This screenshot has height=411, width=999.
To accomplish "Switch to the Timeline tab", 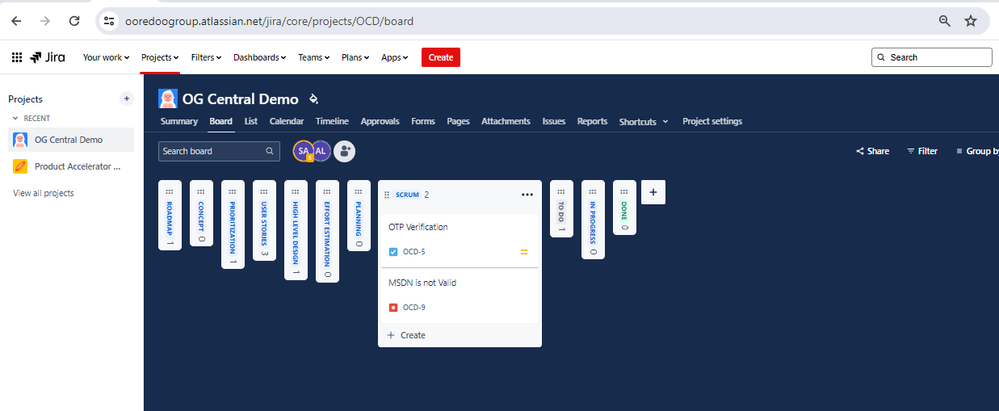I will click(x=332, y=121).
